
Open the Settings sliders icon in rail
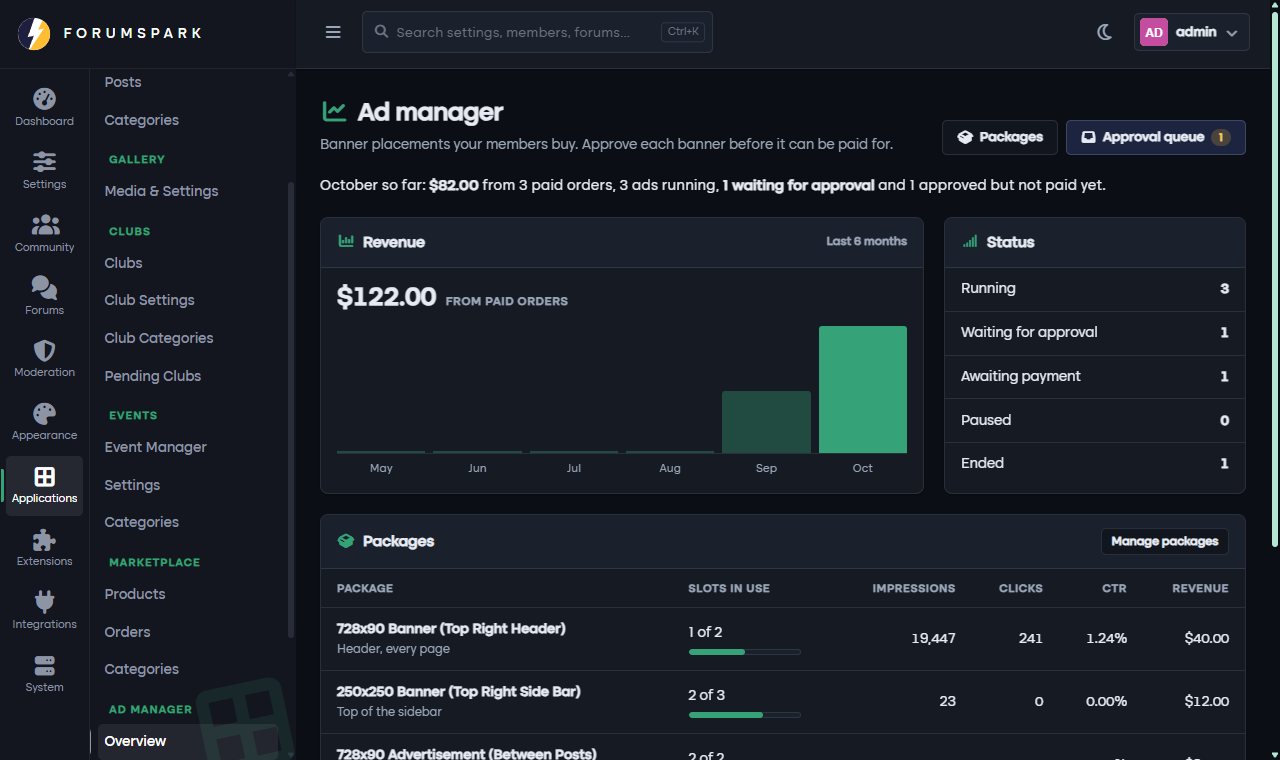[44, 162]
